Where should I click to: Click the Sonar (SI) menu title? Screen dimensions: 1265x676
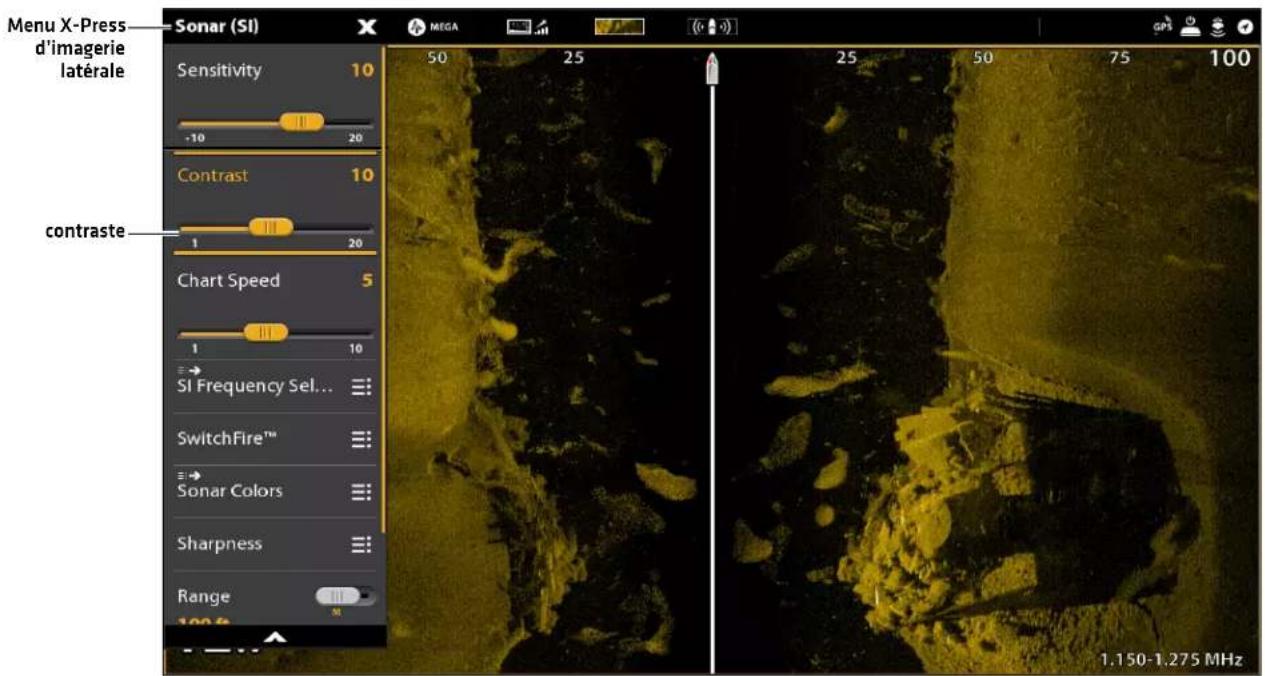217,27
